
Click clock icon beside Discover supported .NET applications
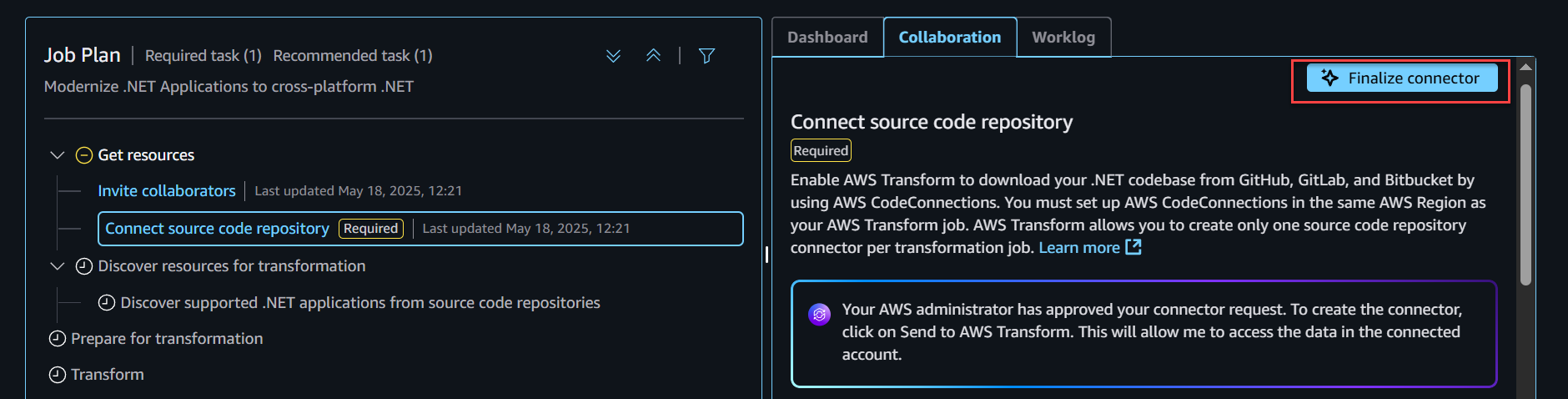[x=107, y=303]
